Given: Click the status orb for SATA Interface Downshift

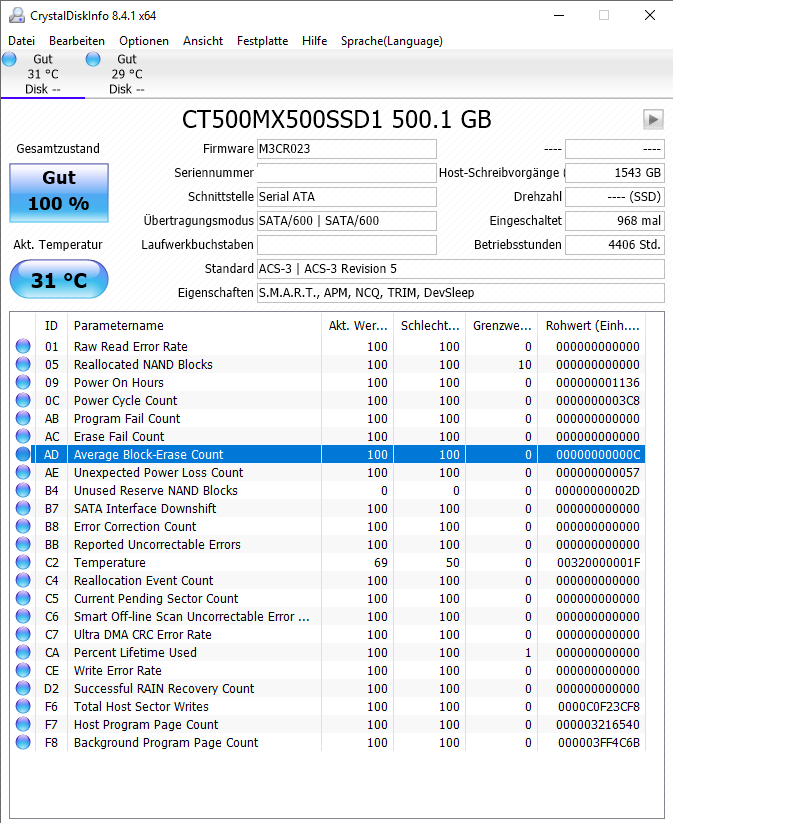Looking at the screenshot, I should point(23,508).
